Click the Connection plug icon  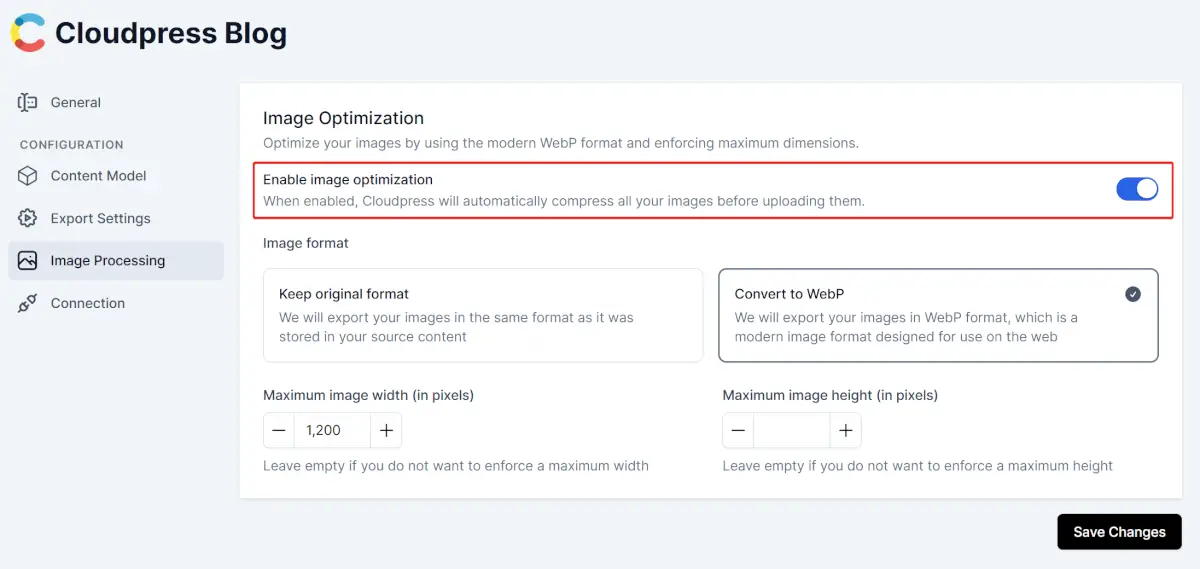(x=28, y=304)
